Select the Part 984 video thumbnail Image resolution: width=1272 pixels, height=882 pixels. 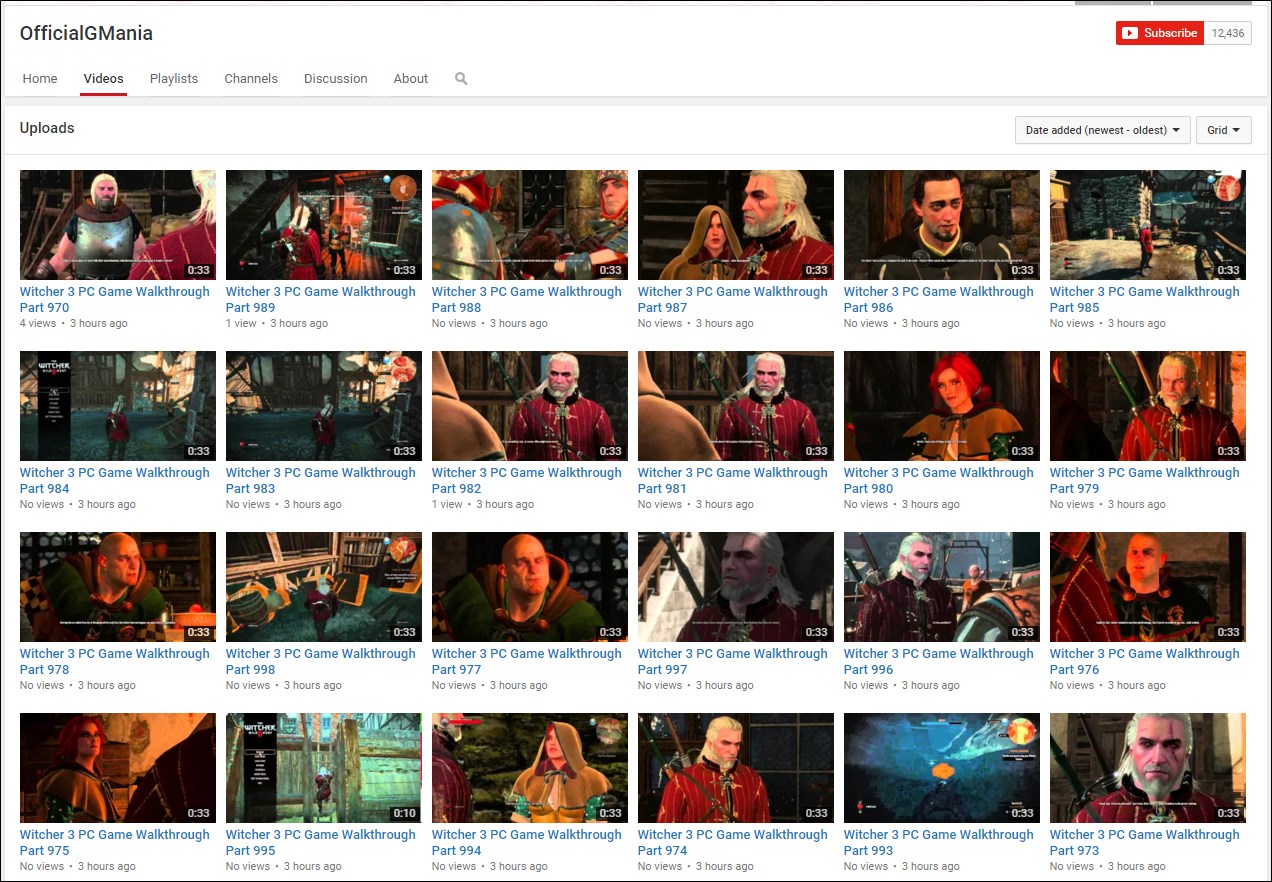point(118,406)
